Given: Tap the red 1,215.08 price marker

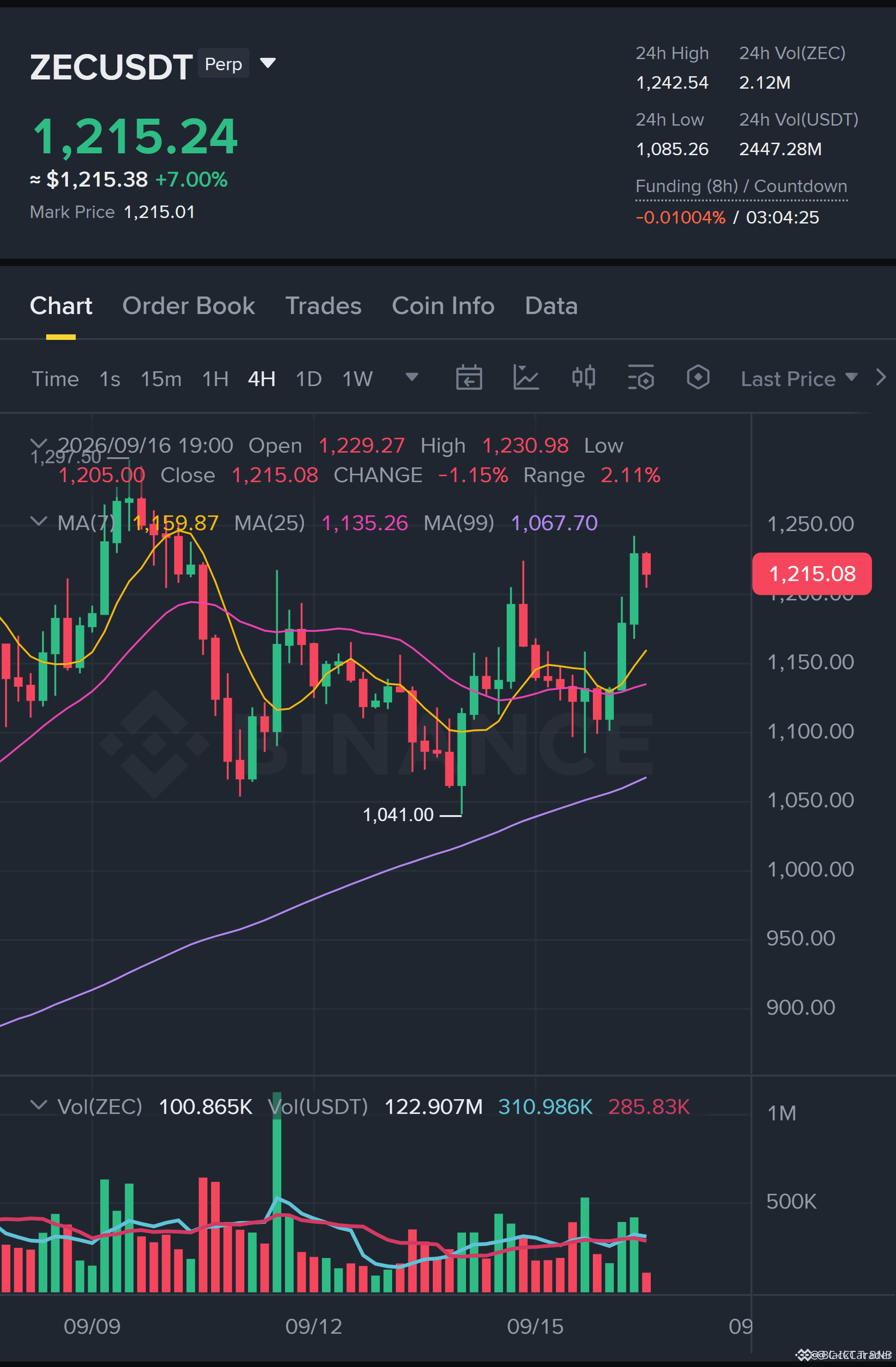Looking at the screenshot, I should click(x=811, y=573).
